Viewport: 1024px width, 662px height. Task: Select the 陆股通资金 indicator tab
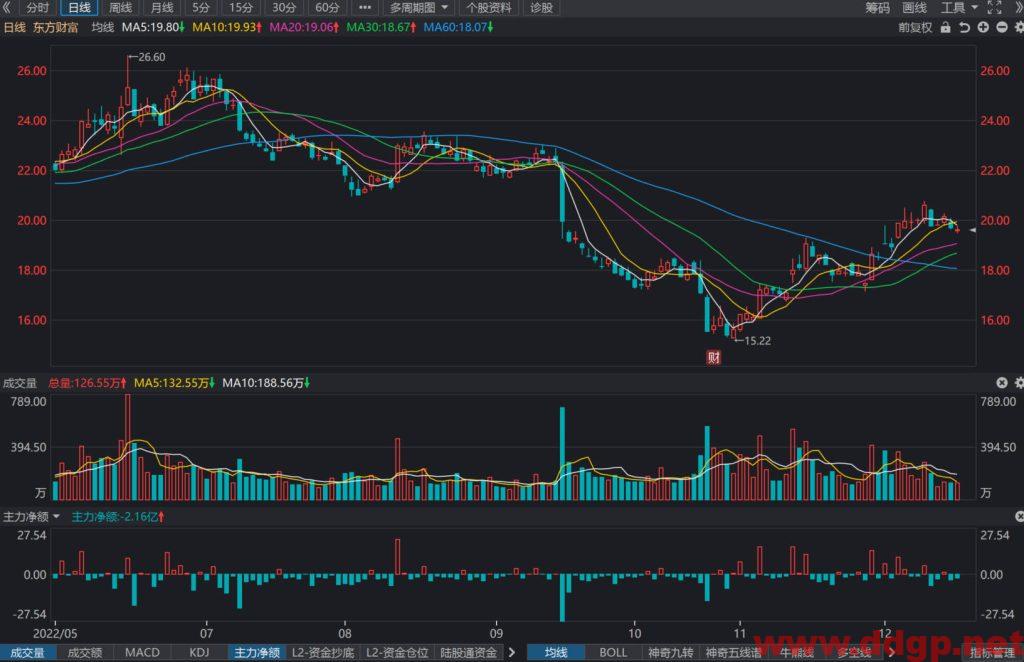(468, 652)
